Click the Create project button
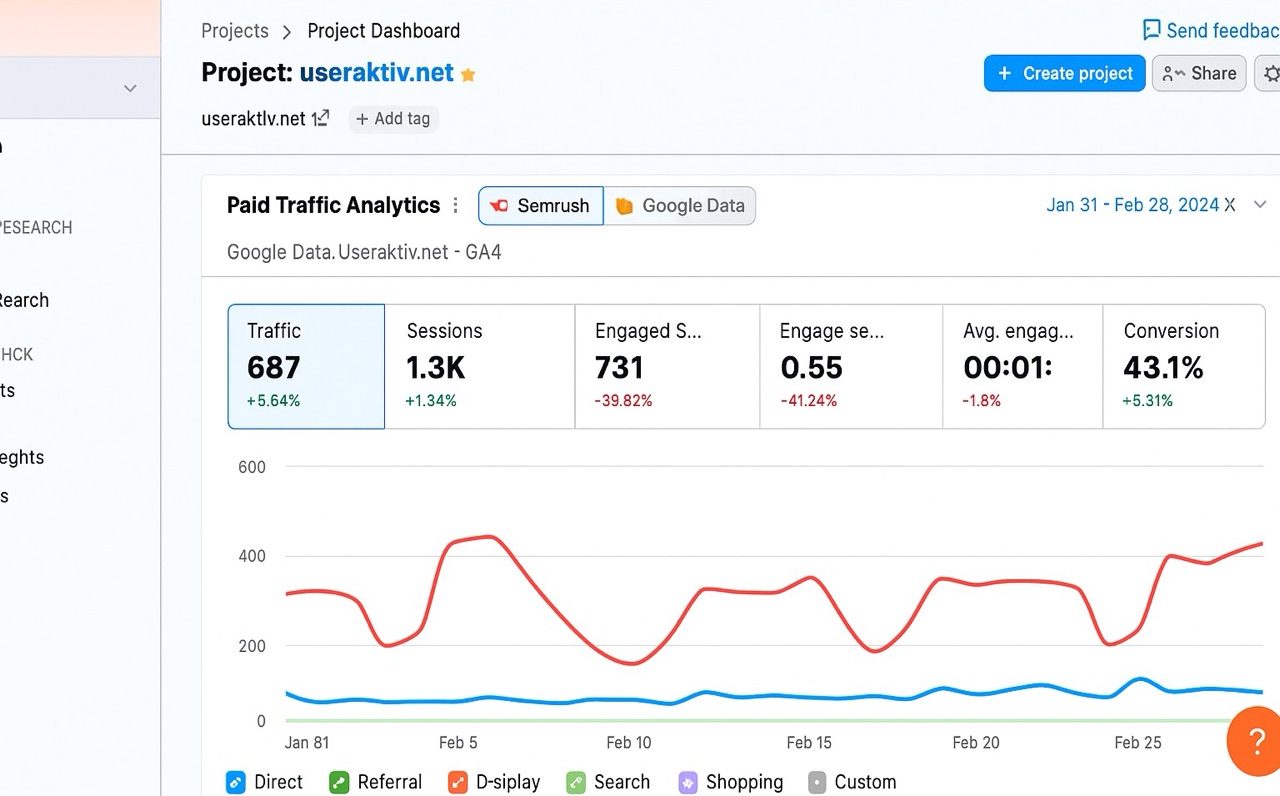 tap(1064, 74)
